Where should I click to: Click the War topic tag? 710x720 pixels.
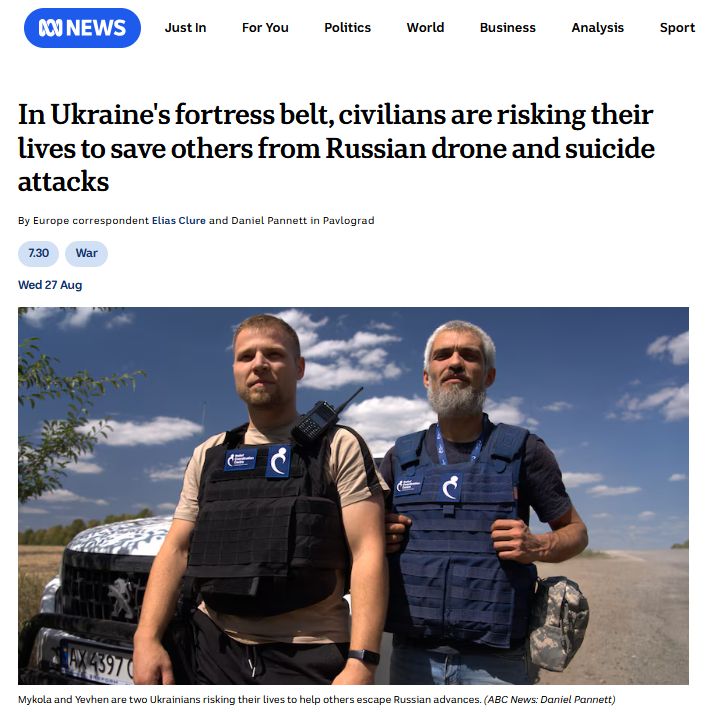tap(86, 253)
